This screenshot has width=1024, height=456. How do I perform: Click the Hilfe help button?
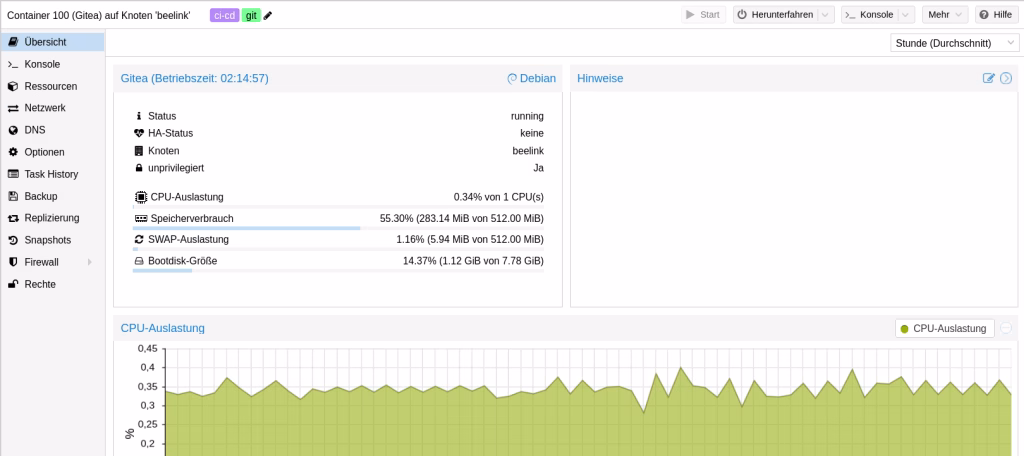pyautogui.click(x=996, y=15)
